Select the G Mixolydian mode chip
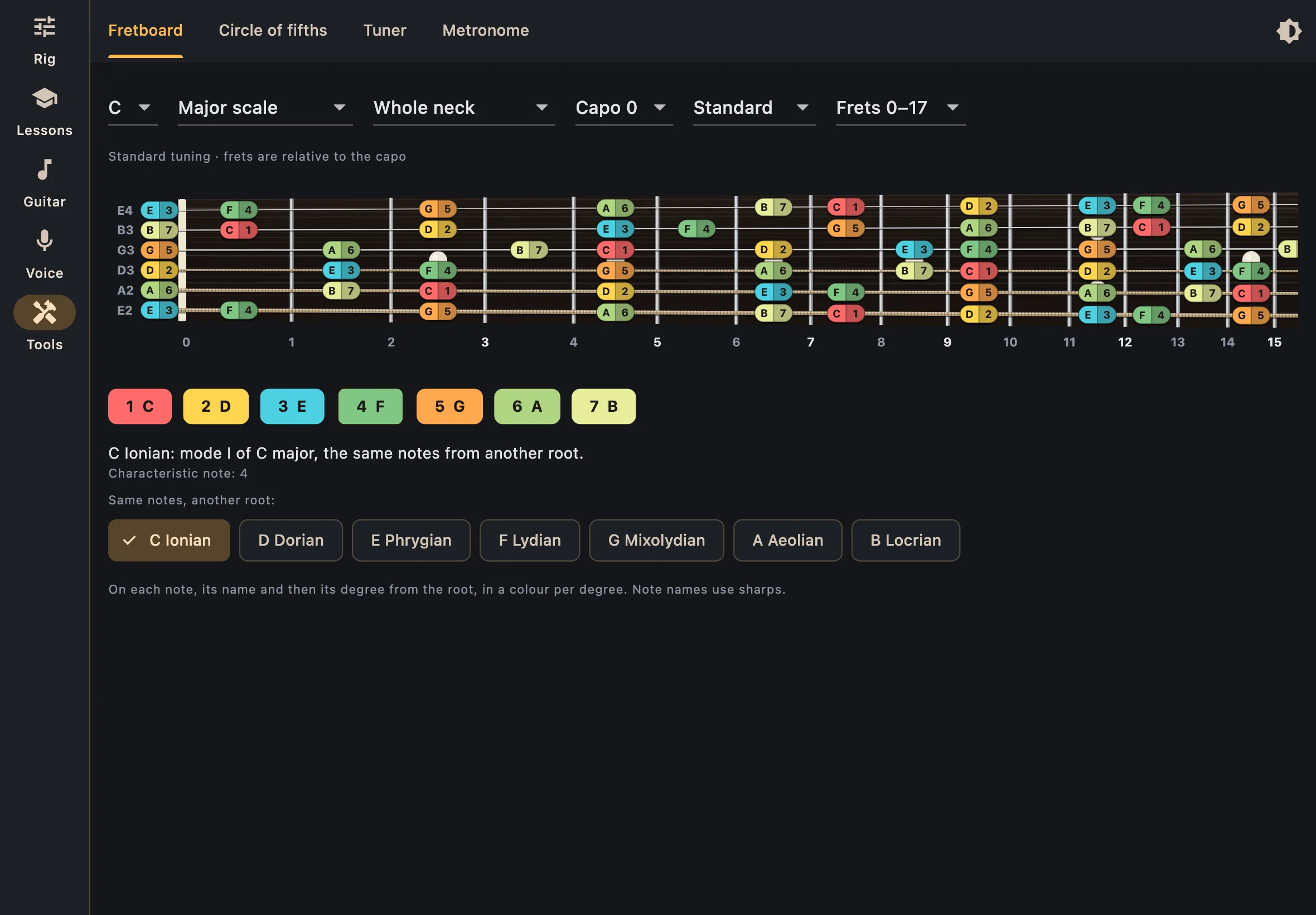The width and height of the screenshot is (1316, 915). (656, 540)
